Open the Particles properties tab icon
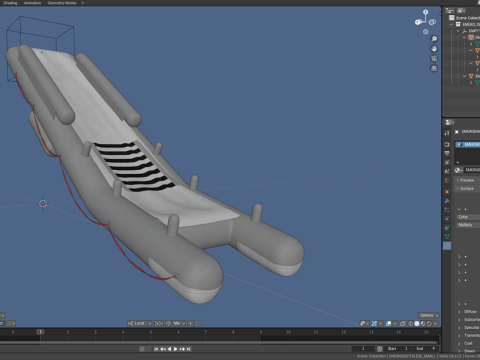 (x=447, y=210)
